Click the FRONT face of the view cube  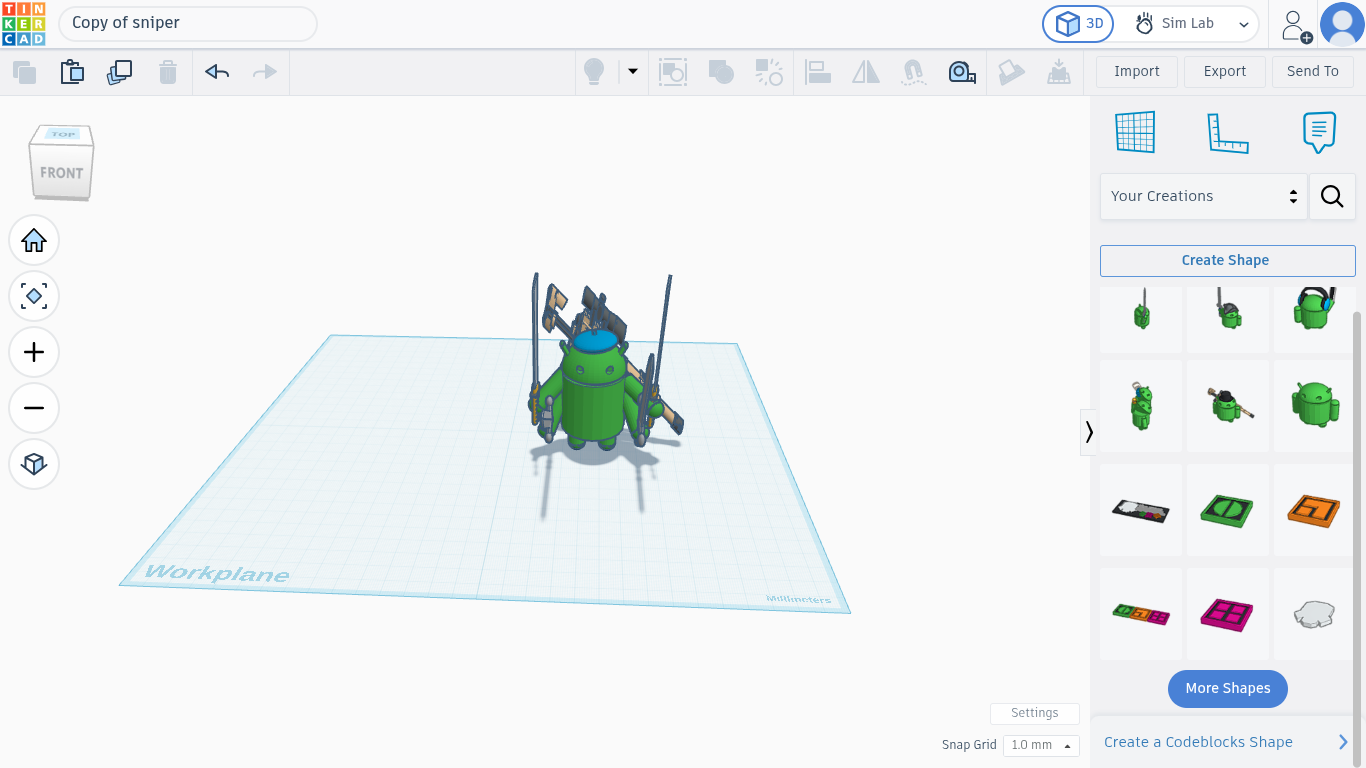tap(61, 172)
